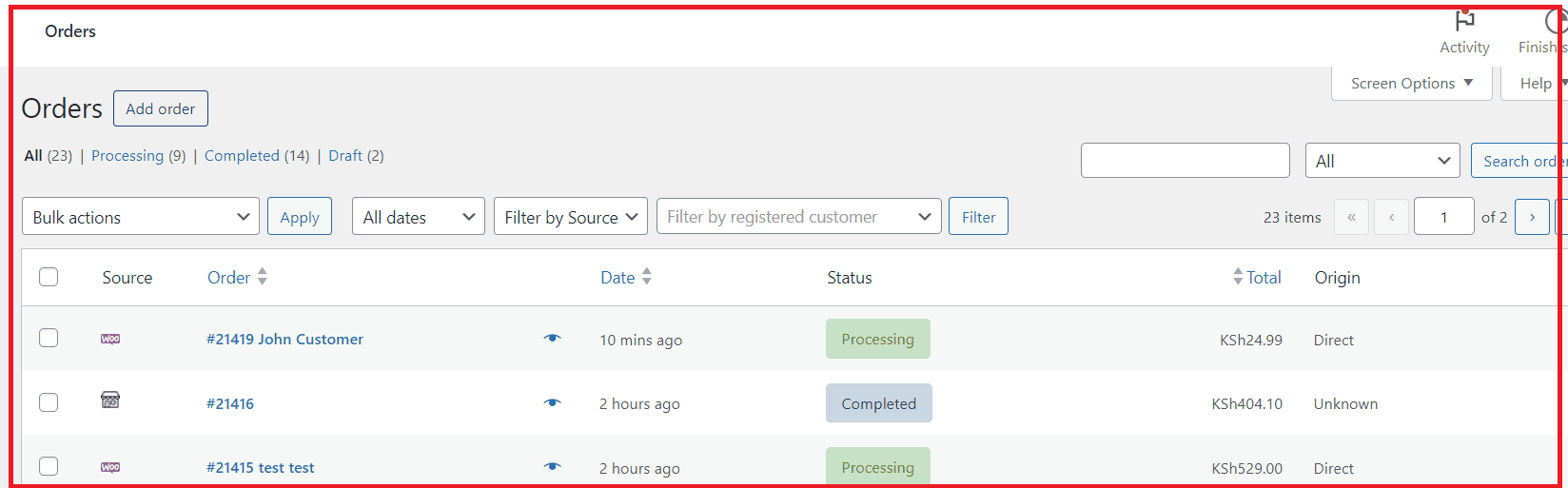This screenshot has width=1568, height=488.
Task: Open the Activity flag icon
Action: 1464,21
